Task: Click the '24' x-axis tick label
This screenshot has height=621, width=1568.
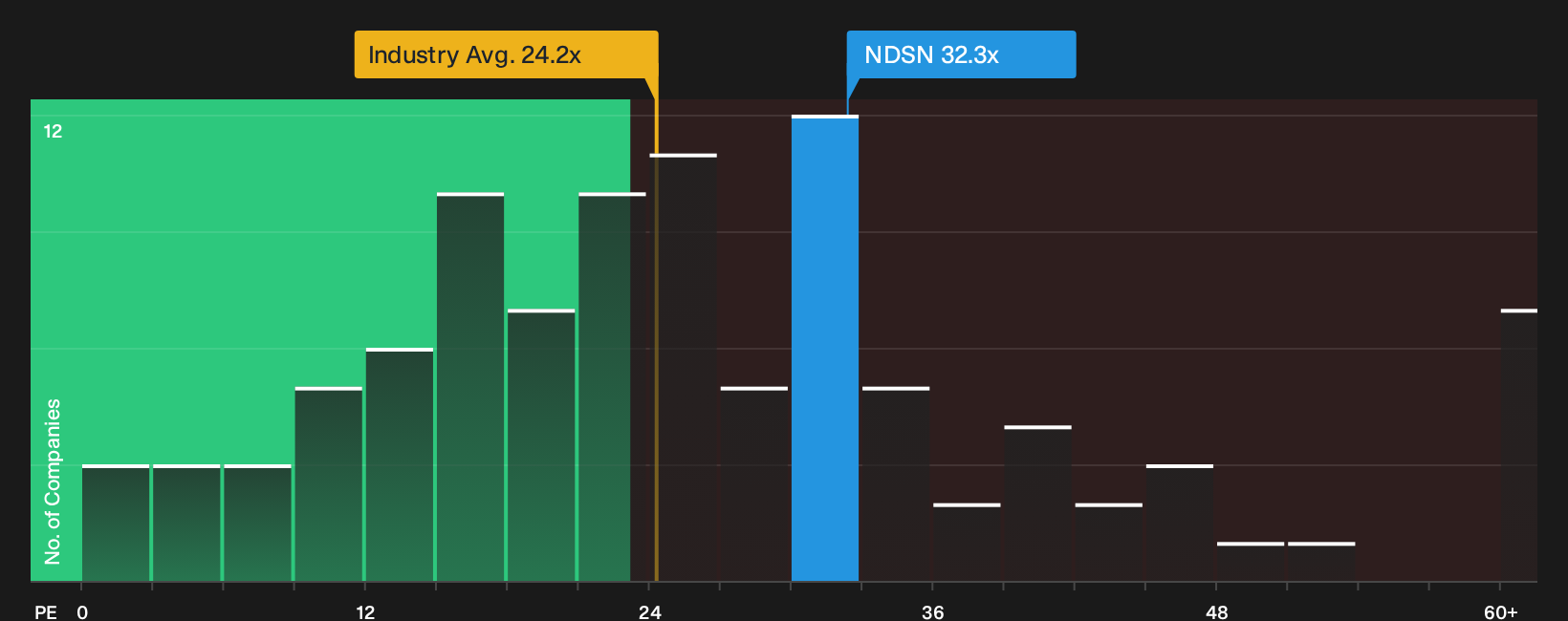Action: (x=650, y=611)
